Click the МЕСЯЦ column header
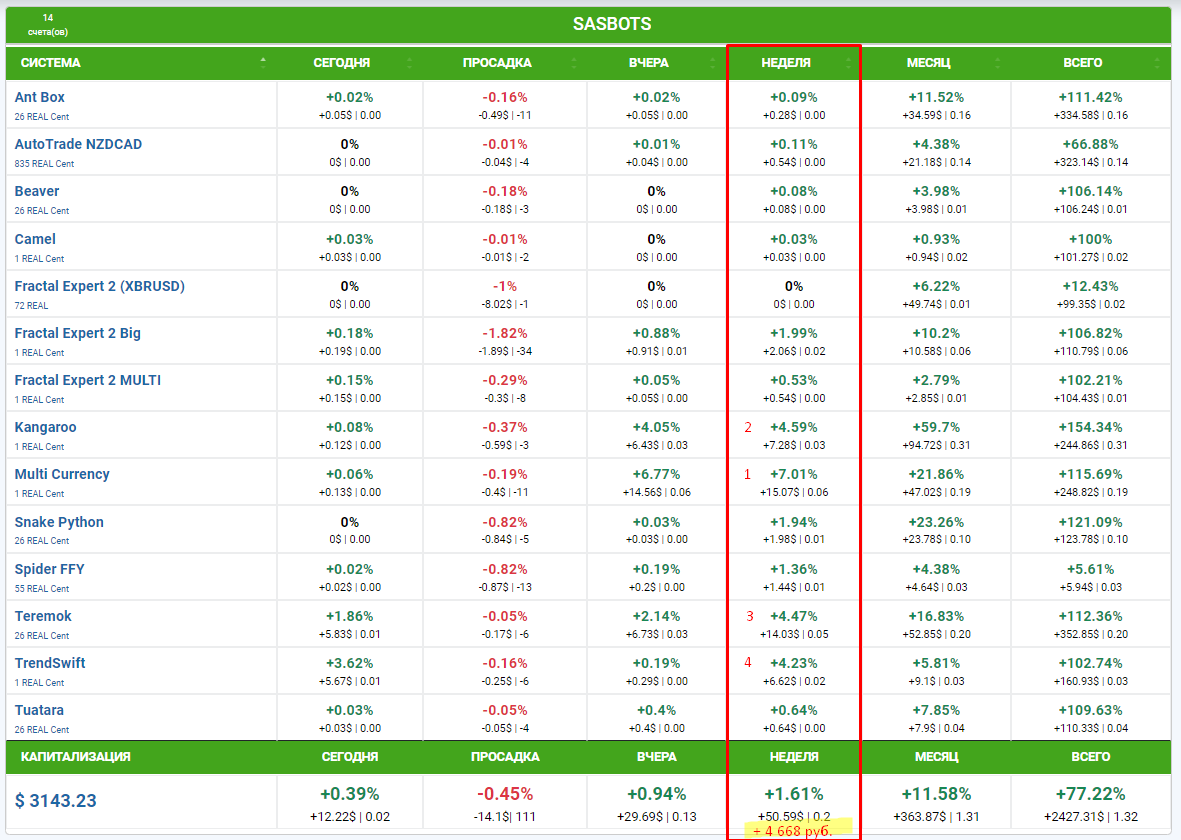 click(928, 63)
